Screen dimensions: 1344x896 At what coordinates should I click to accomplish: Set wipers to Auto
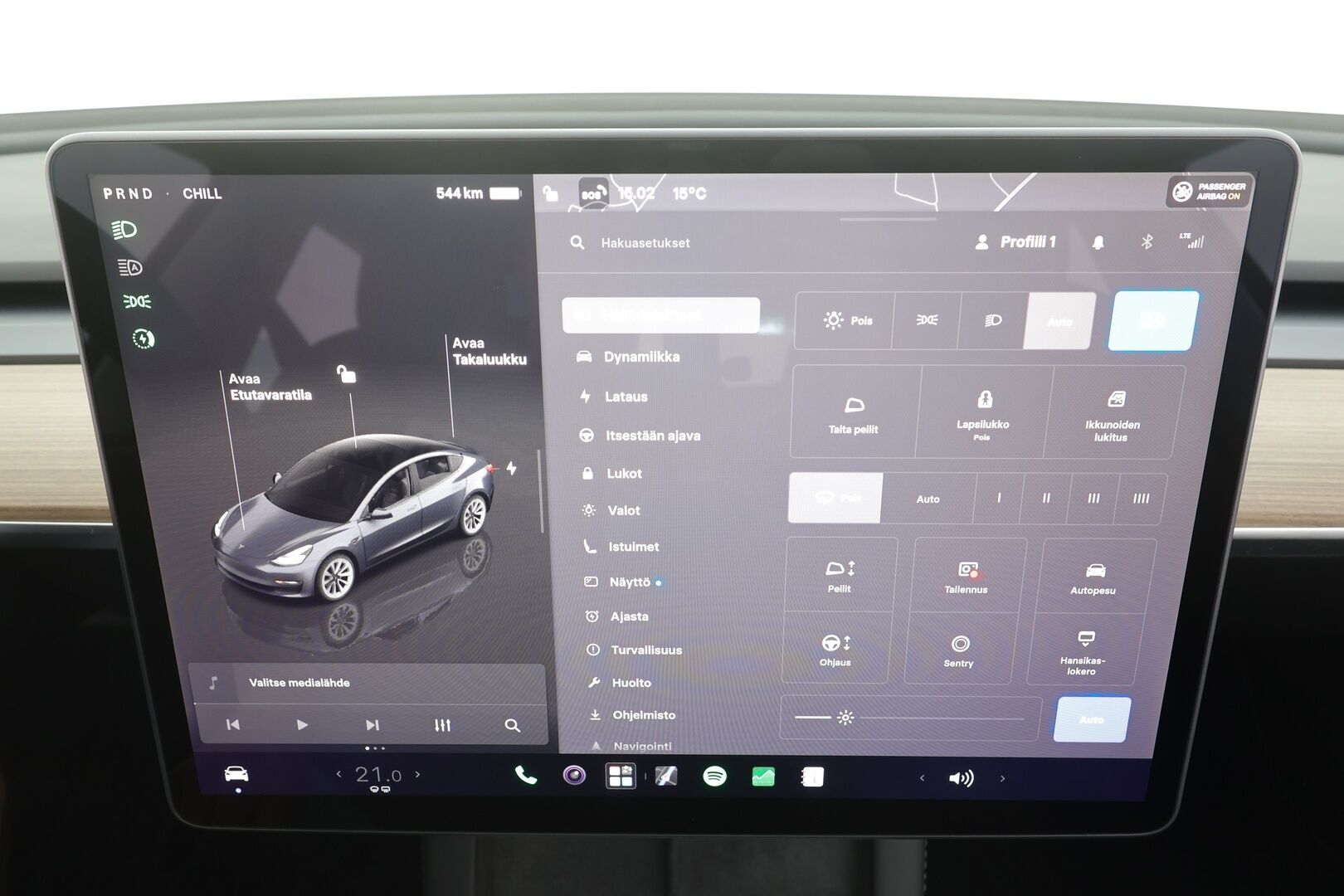click(x=928, y=499)
